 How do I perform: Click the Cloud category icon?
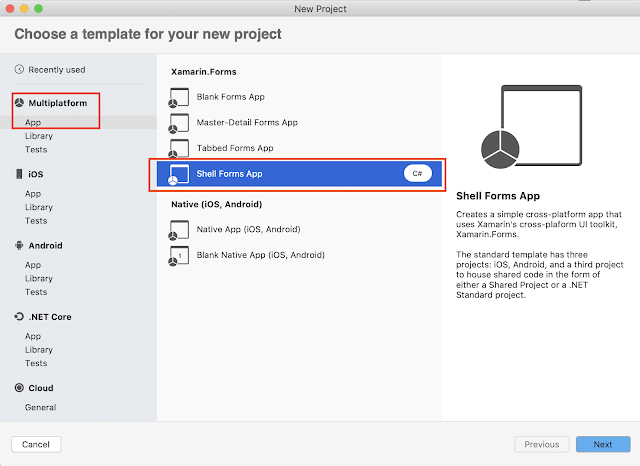pyautogui.click(x=19, y=388)
